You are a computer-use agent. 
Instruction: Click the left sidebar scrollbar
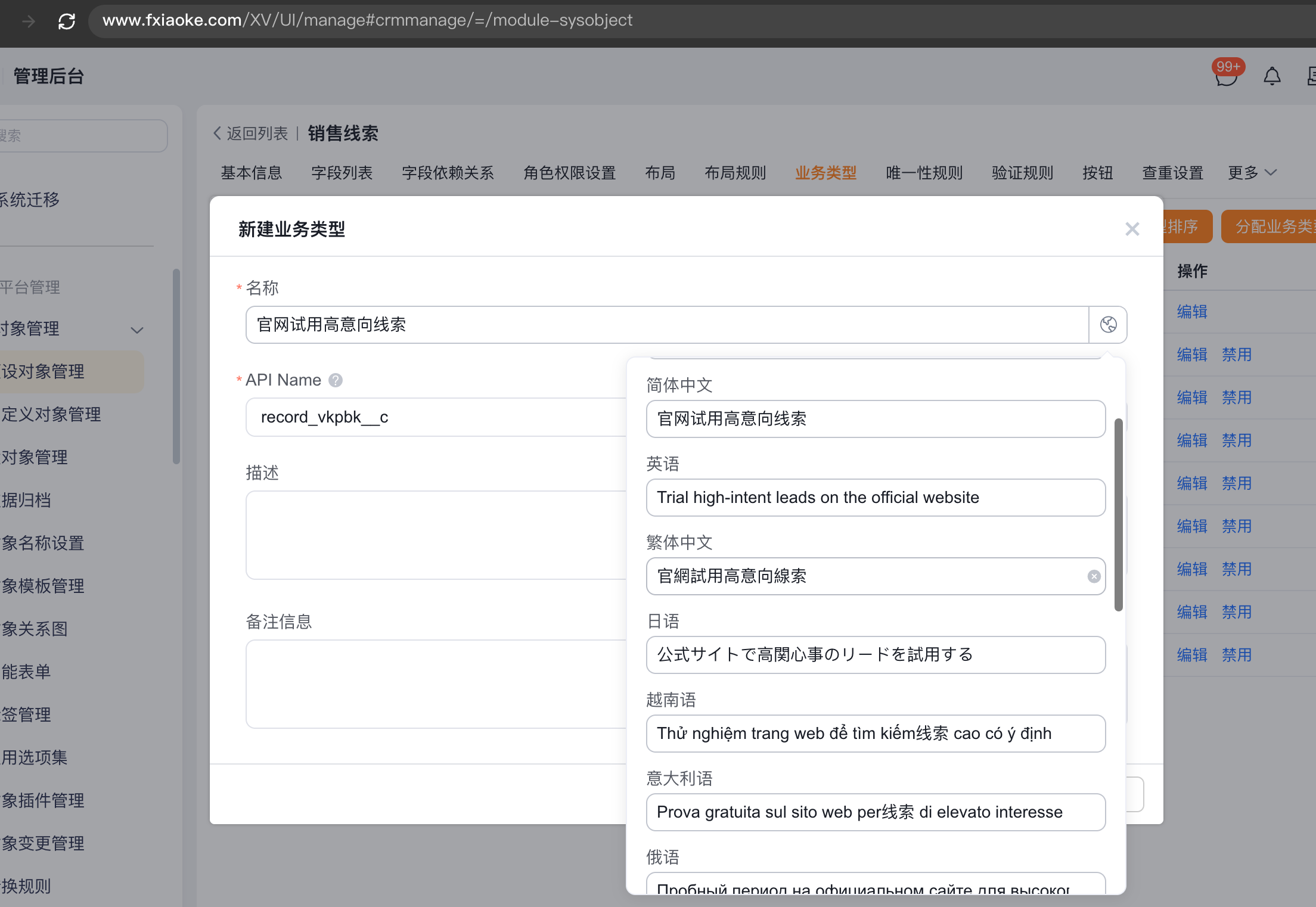pos(176,366)
